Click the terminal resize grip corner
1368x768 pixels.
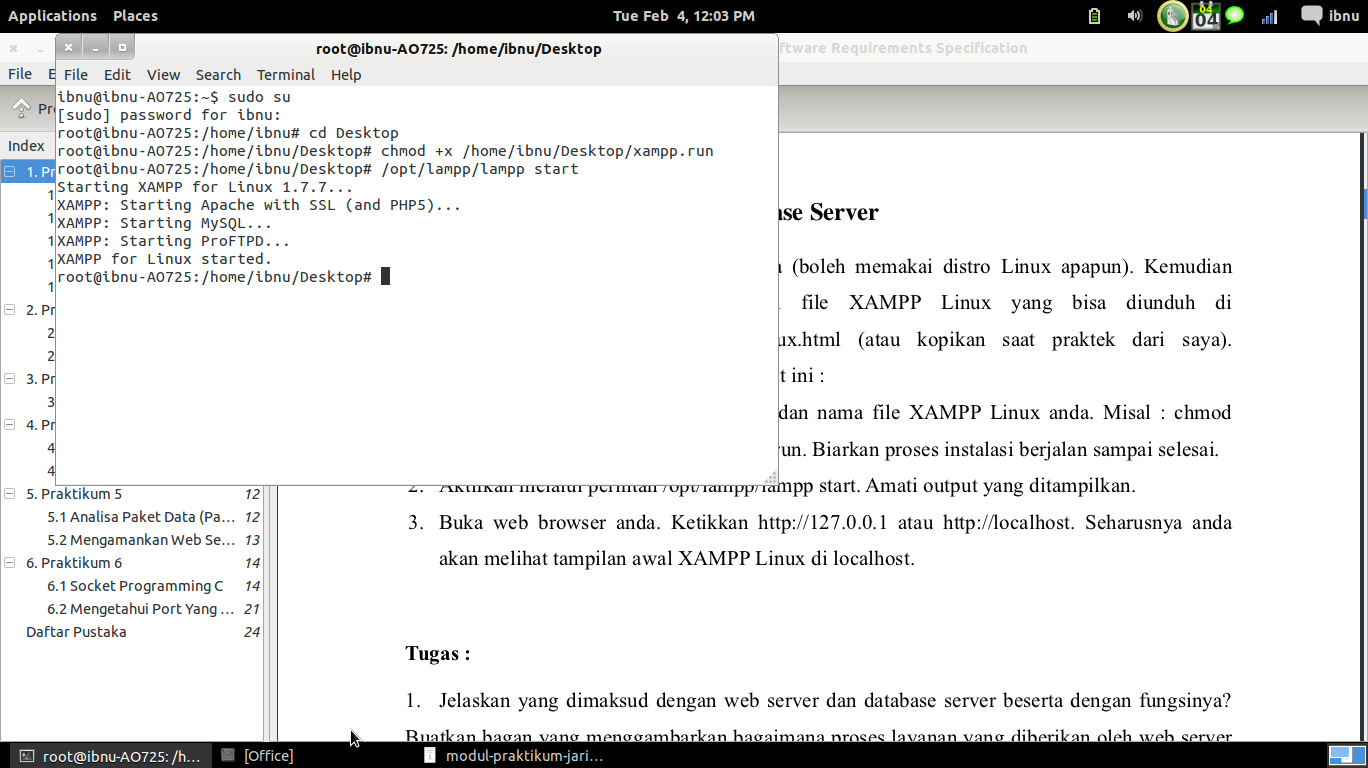click(x=771, y=479)
